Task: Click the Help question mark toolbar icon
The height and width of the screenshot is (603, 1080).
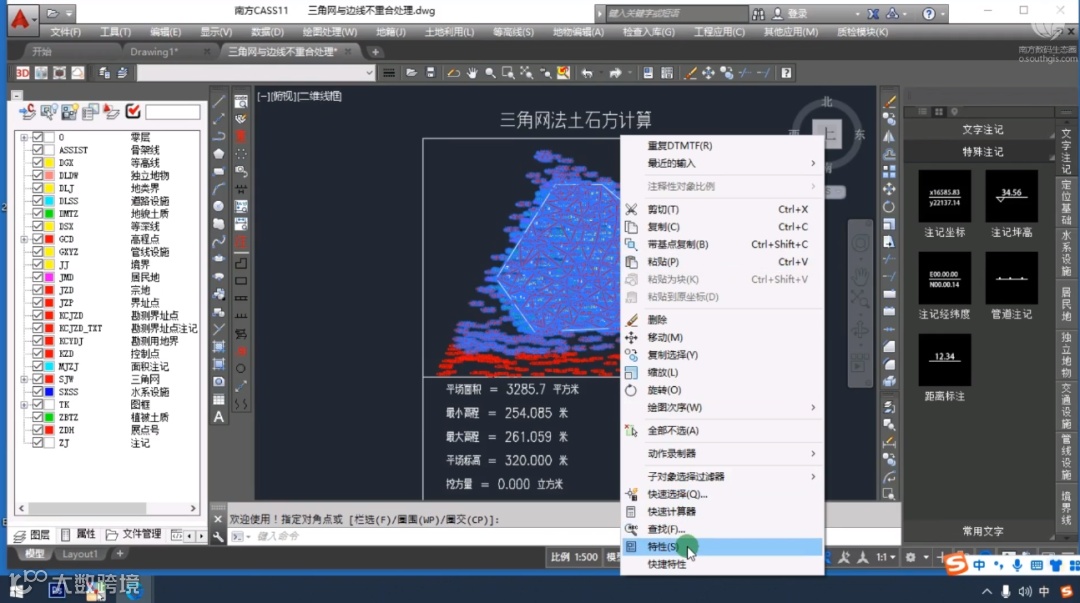Action: point(786,73)
